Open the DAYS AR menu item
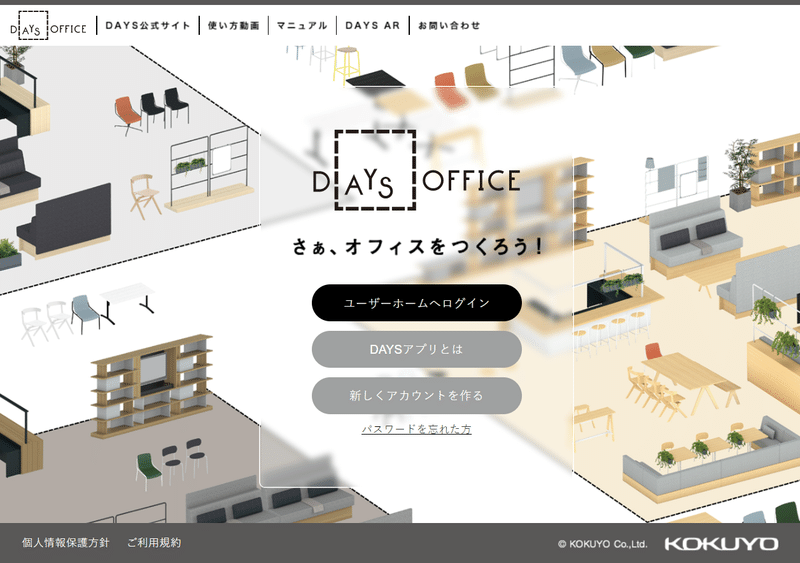Viewport: 800px width, 563px height. coord(372,26)
